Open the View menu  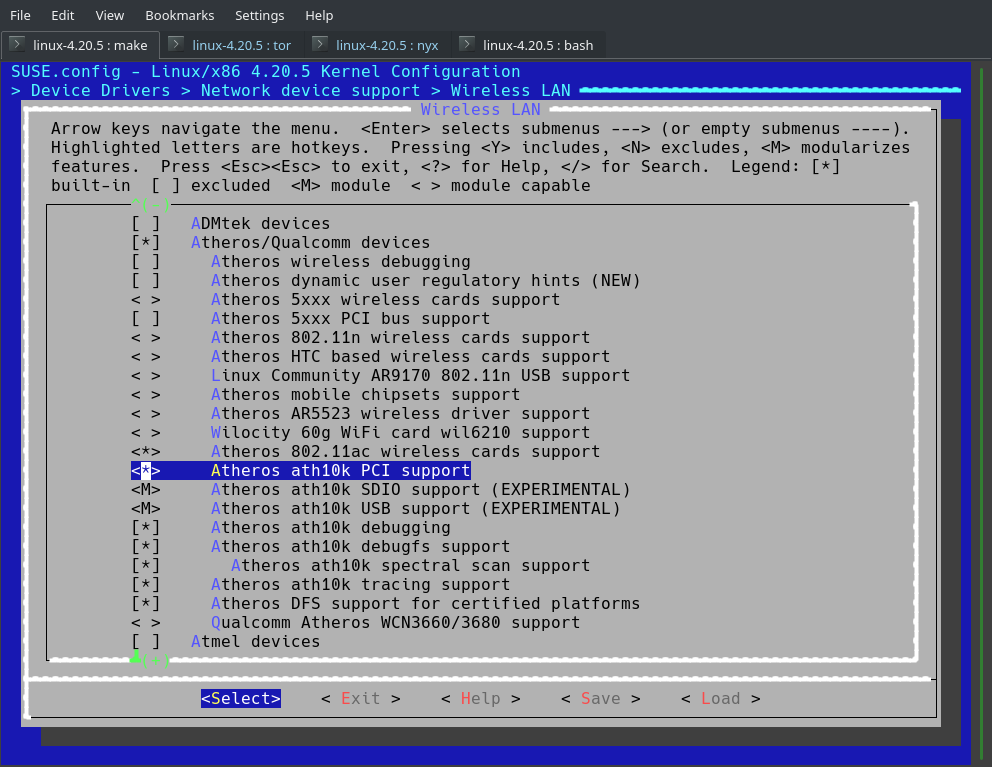click(109, 15)
